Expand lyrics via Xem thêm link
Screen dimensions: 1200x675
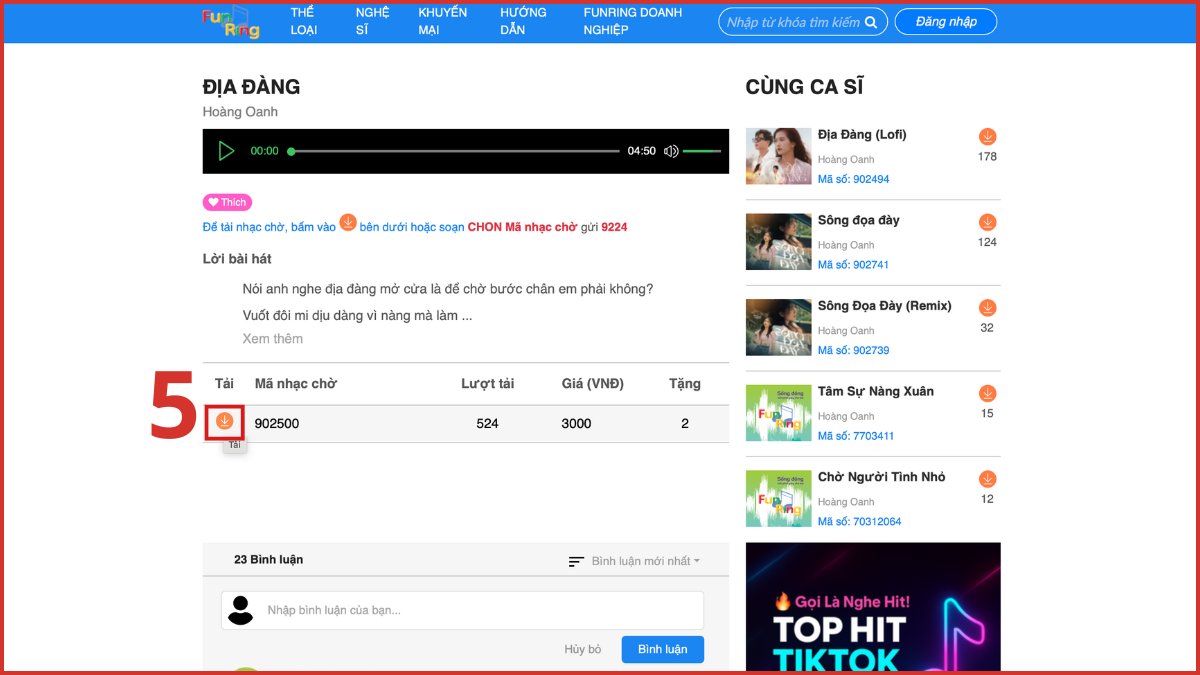pos(273,338)
